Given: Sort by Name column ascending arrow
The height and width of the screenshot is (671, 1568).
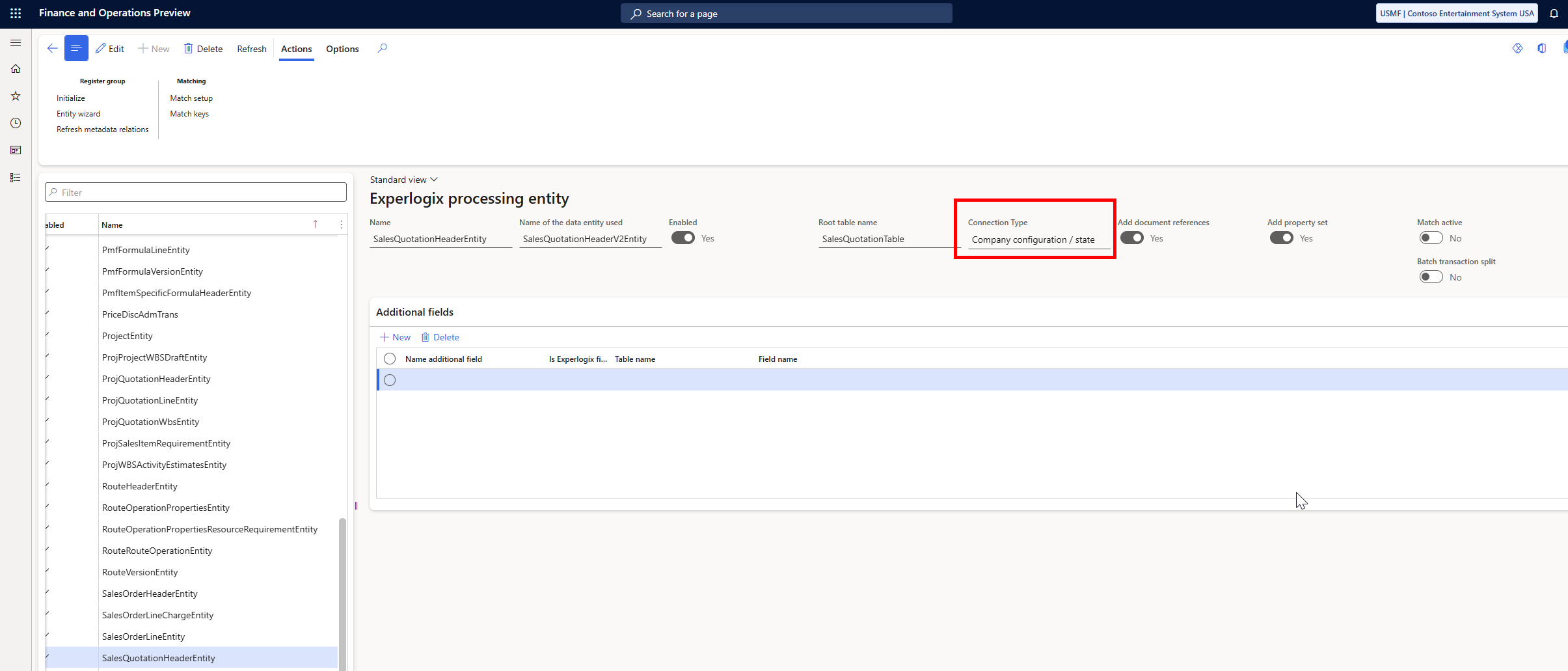Looking at the screenshot, I should [x=316, y=225].
